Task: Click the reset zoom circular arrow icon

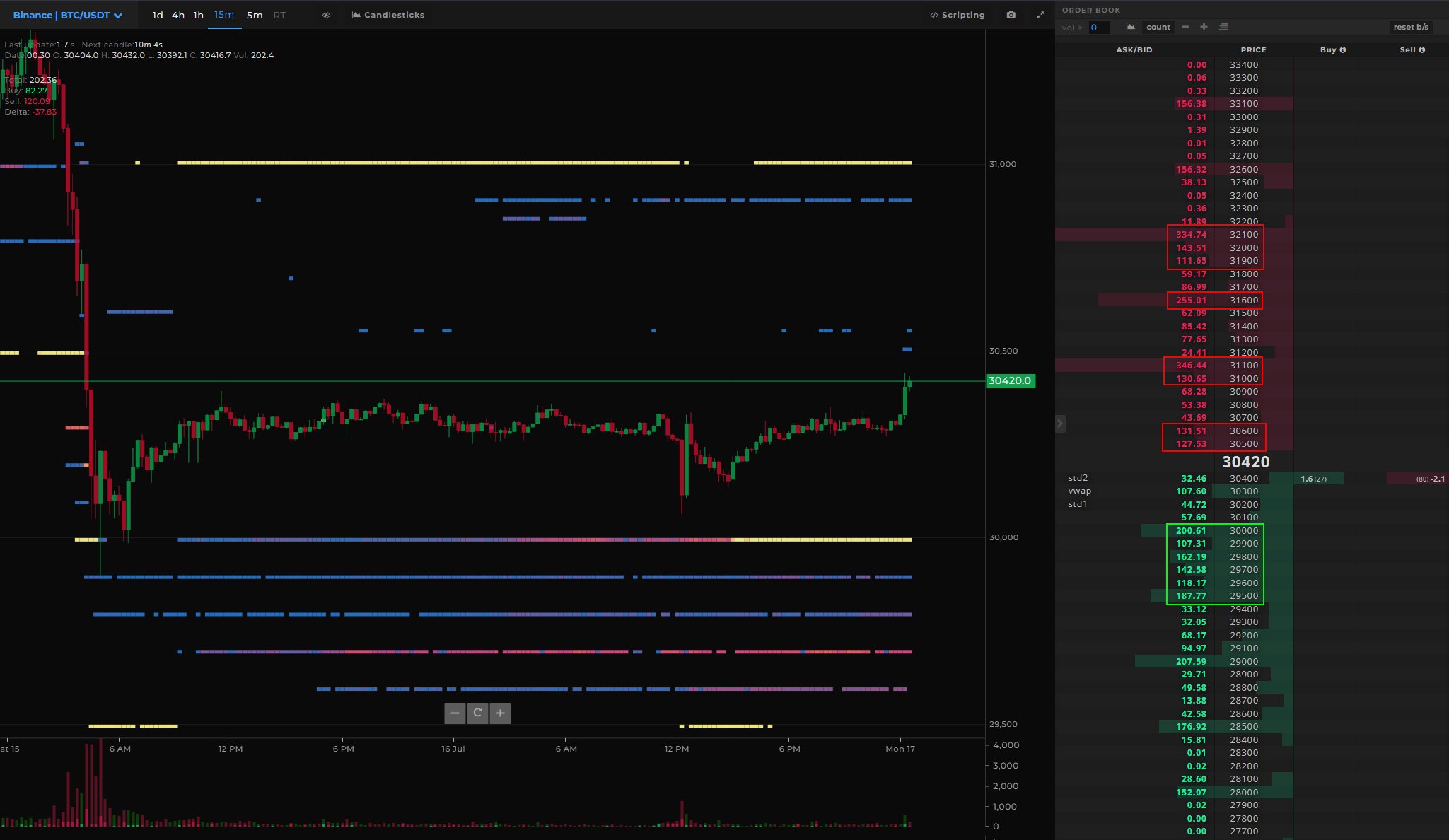Action: click(x=478, y=713)
